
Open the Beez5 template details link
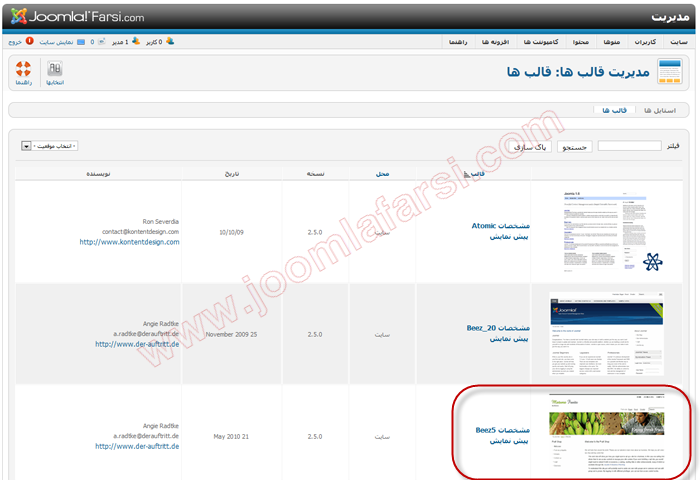[503, 430]
